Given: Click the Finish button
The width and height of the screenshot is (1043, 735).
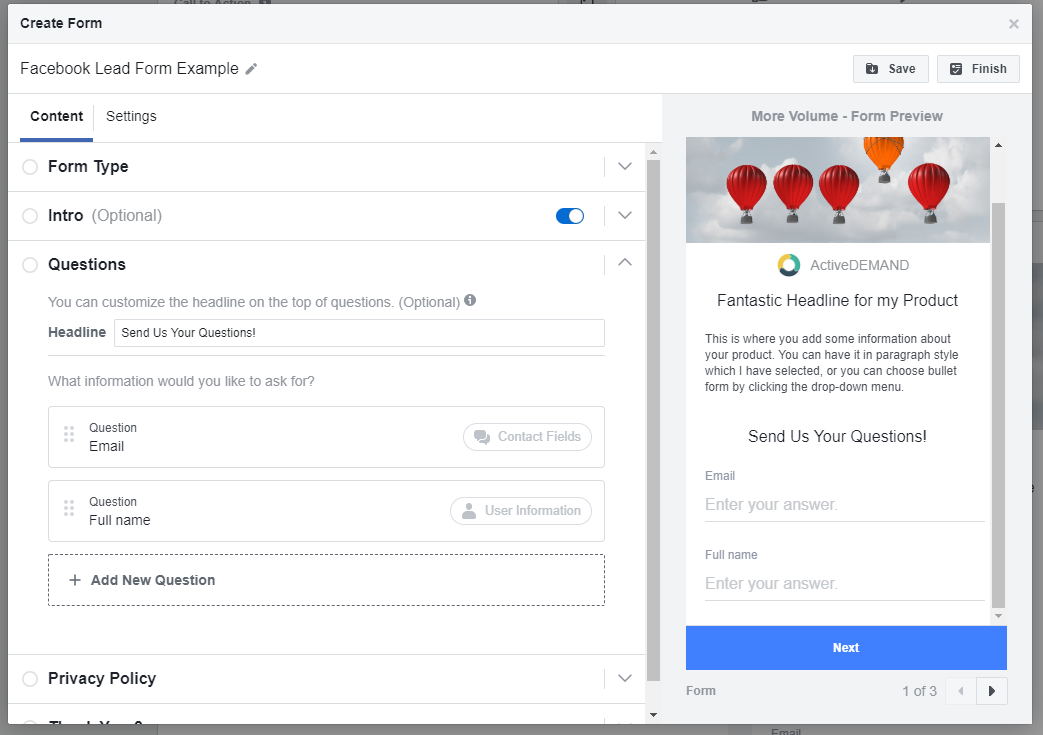Looking at the screenshot, I should click(978, 69).
